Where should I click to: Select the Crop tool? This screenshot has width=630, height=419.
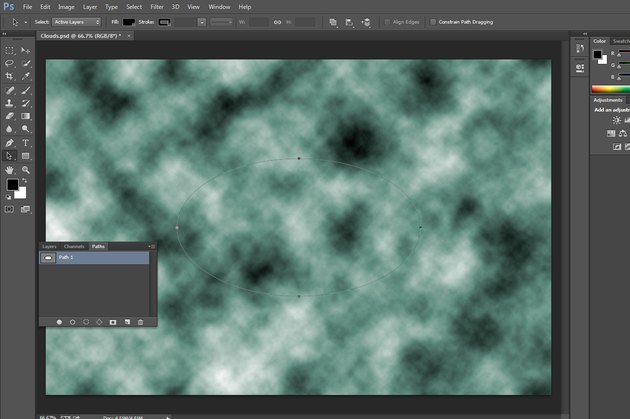click(9, 76)
